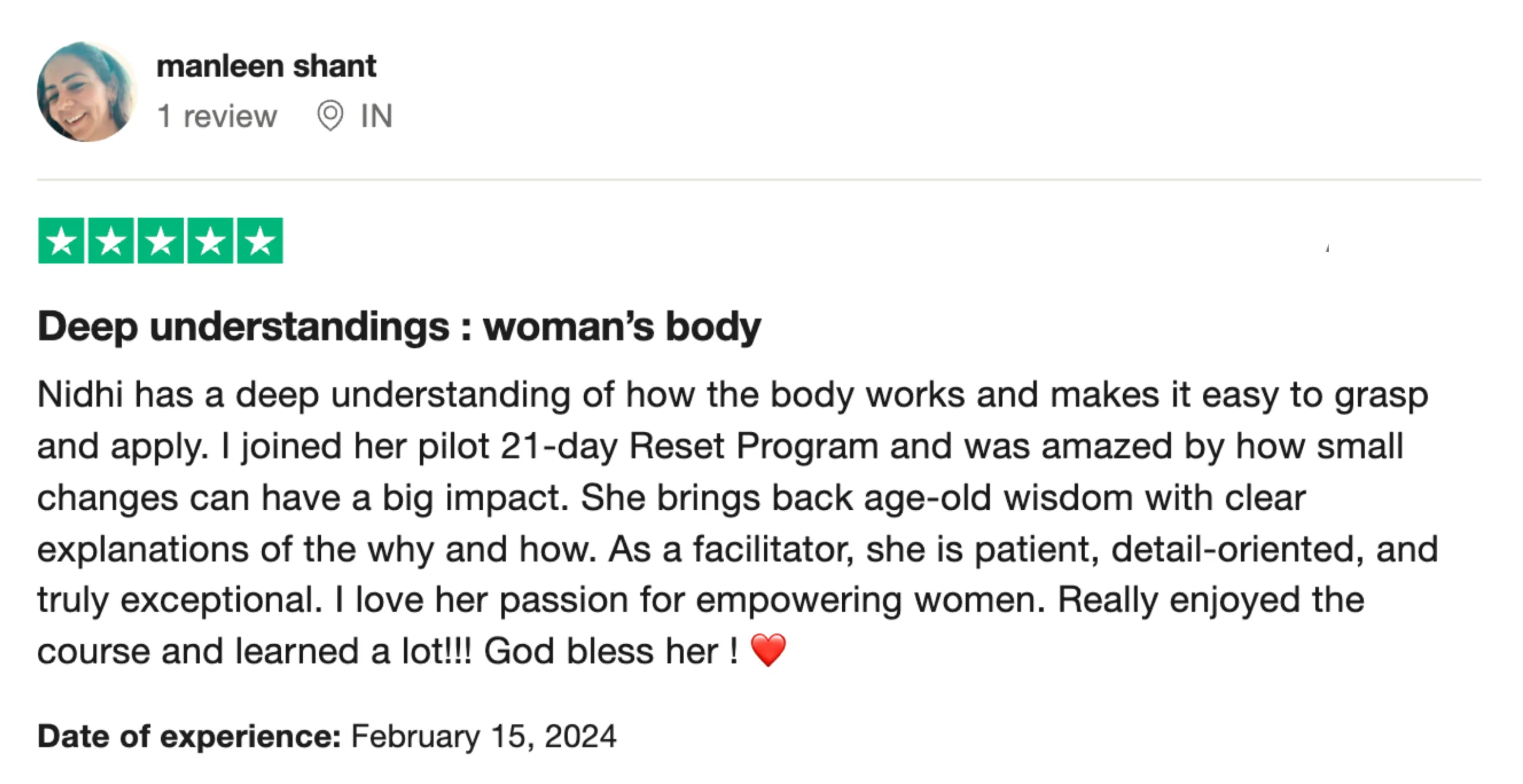Click the IN country code label
The width and height of the screenshot is (1523, 784).
click(376, 116)
